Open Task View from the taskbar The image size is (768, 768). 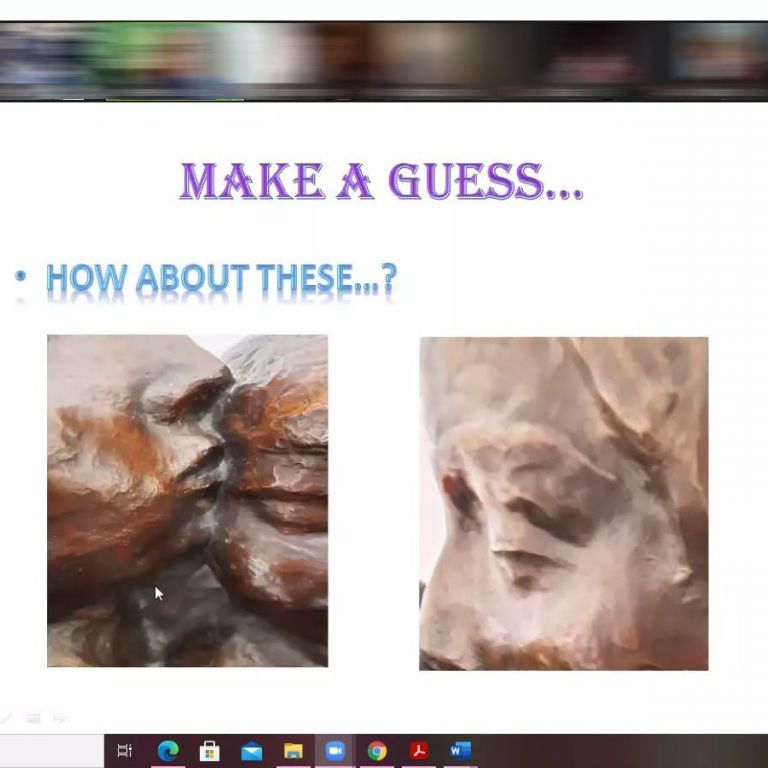click(x=125, y=751)
